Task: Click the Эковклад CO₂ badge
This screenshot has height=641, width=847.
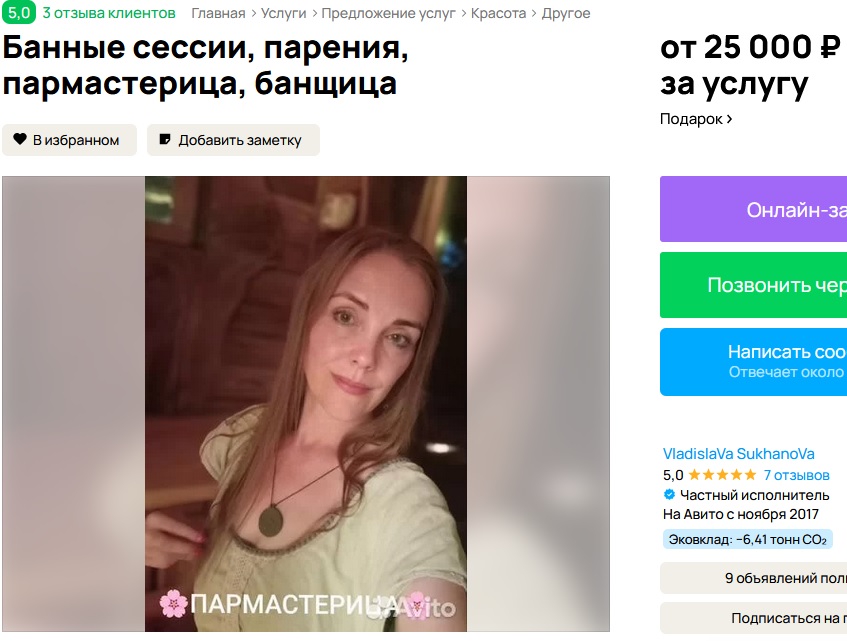Action: [x=748, y=539]
